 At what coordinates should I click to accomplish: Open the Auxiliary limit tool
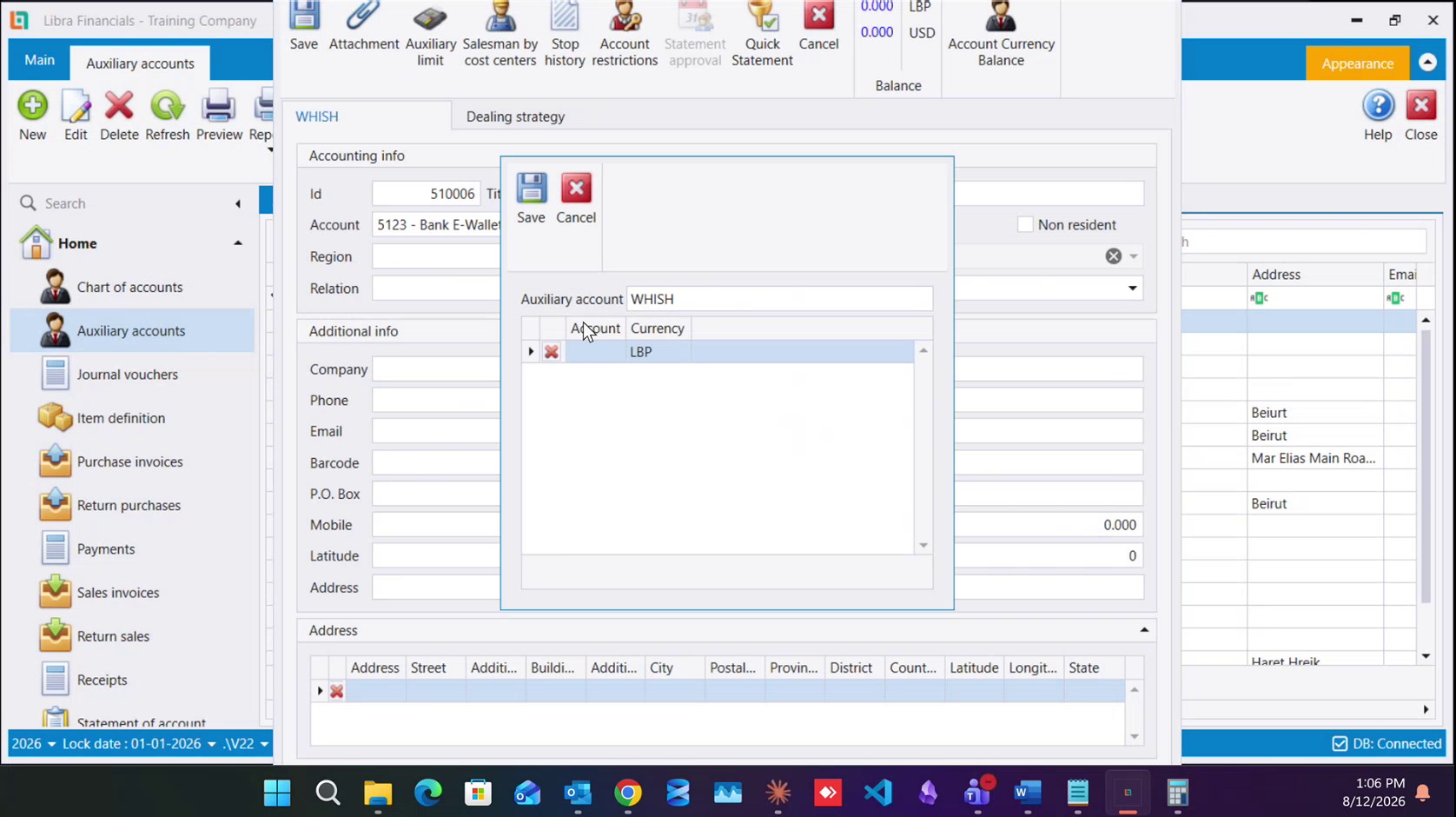pos(430,35)
